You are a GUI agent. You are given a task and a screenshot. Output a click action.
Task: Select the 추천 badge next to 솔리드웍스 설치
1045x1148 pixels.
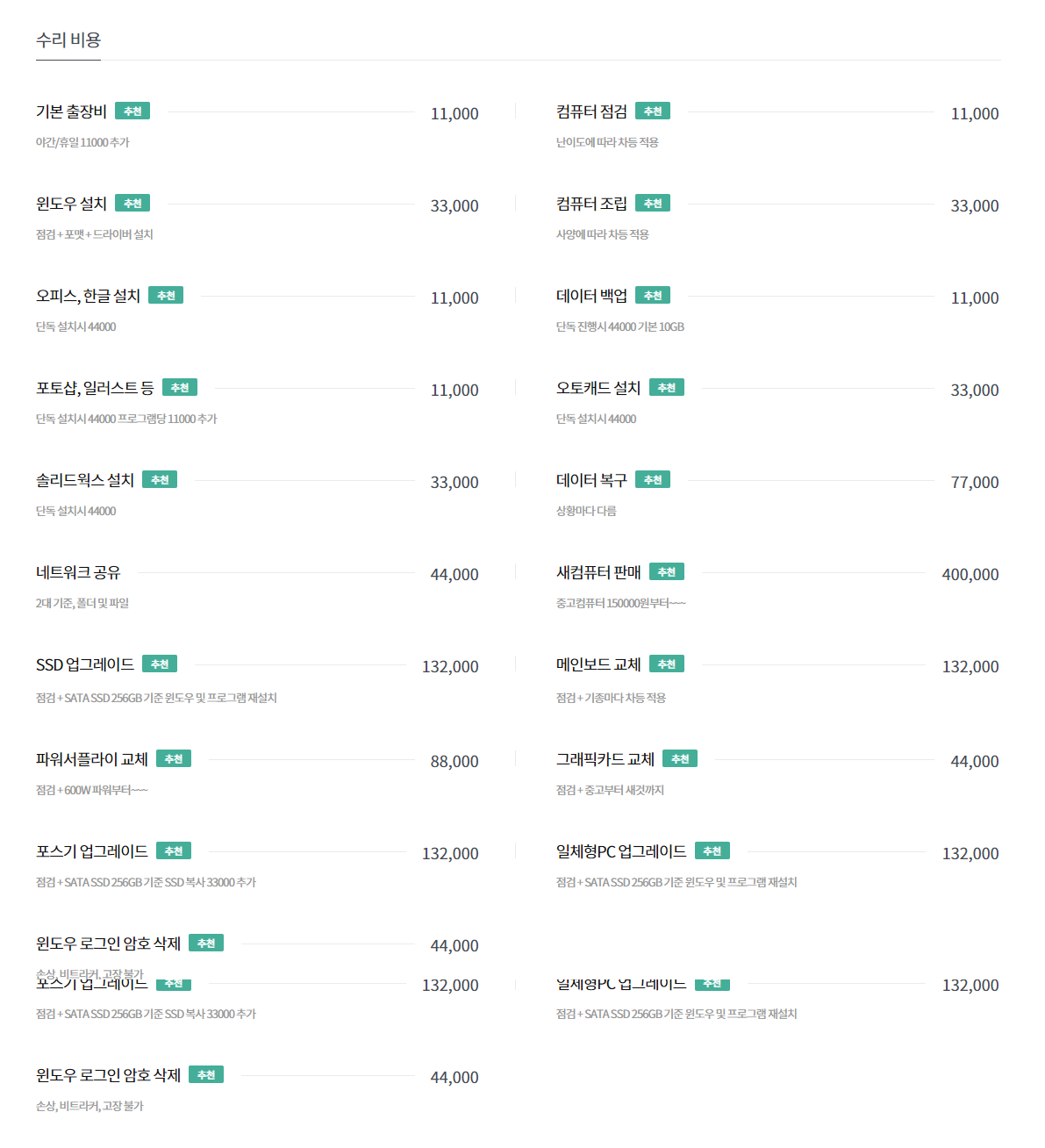(160, 480)
